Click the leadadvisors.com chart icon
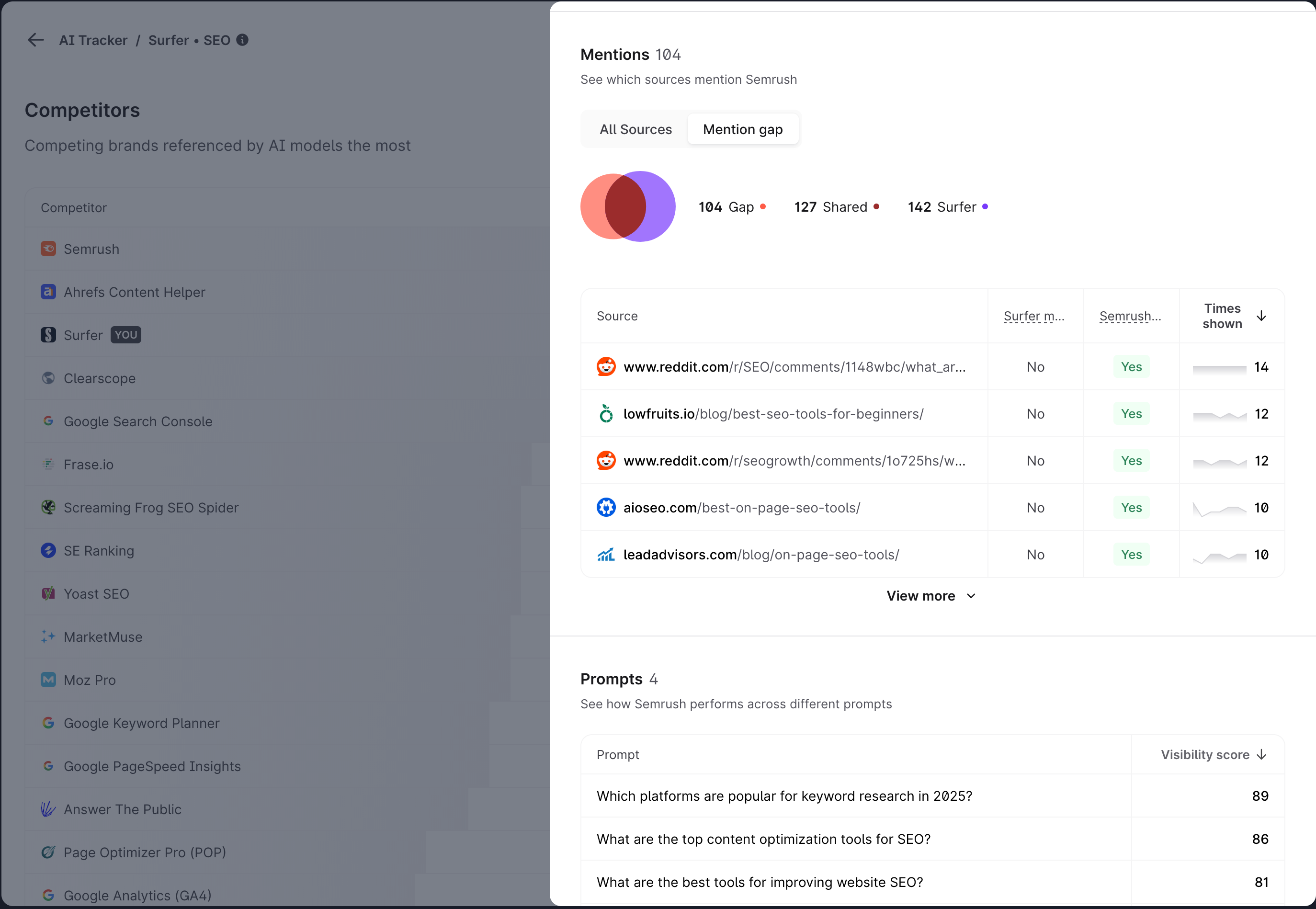Image resolution: width=1316 pixels, height=909 pixels. [606, 555]
